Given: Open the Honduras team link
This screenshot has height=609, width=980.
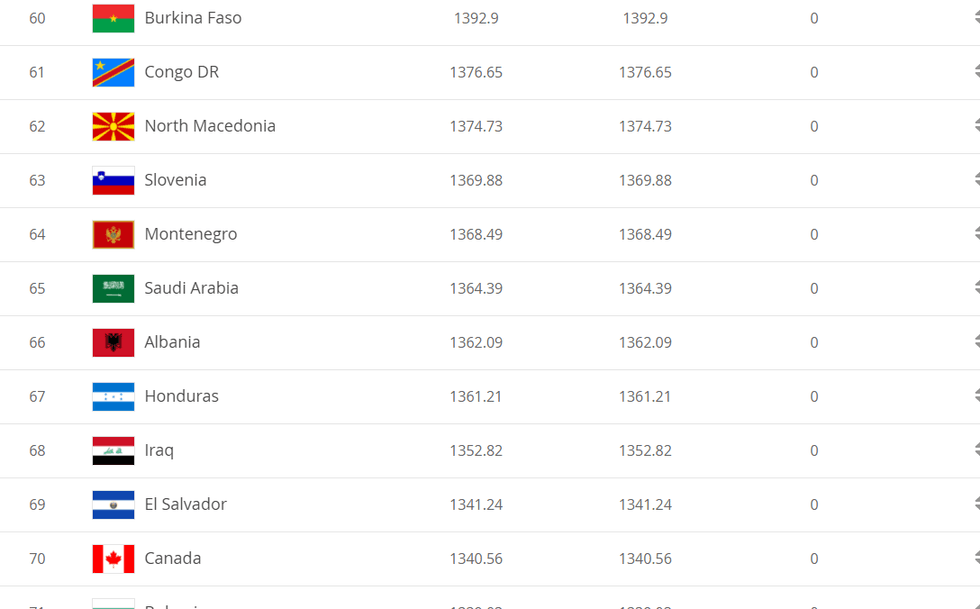Looking at the screenshot, I should pyautogui.click(x=181, y=396).
